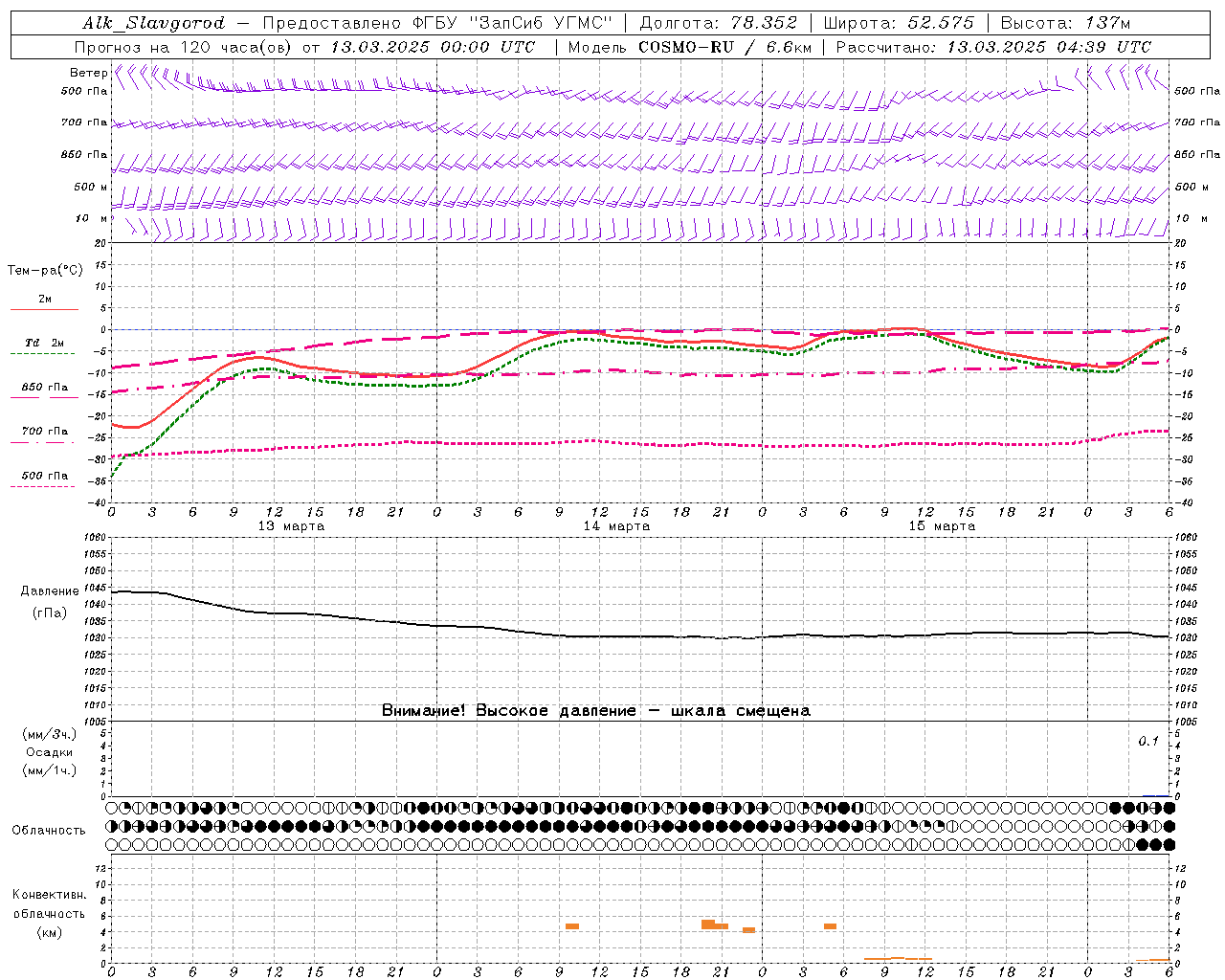Click the 500 гПа temperature legend label
The width and height of the screenshot is (1225, 980).
coord(45,476)
